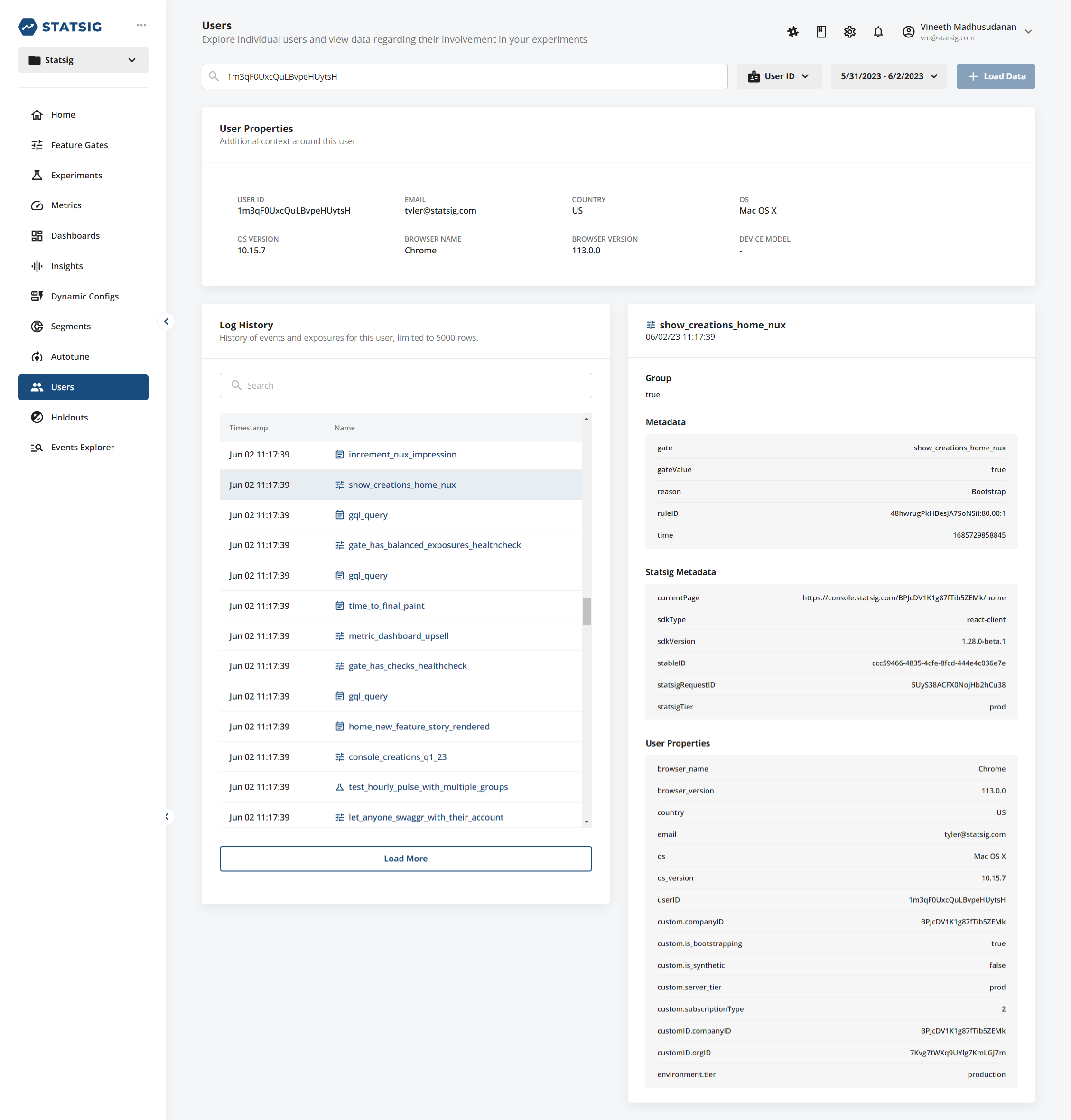Open the User ID type dropdown
The image size is (1071, 1120).
(x=779, y=76)
